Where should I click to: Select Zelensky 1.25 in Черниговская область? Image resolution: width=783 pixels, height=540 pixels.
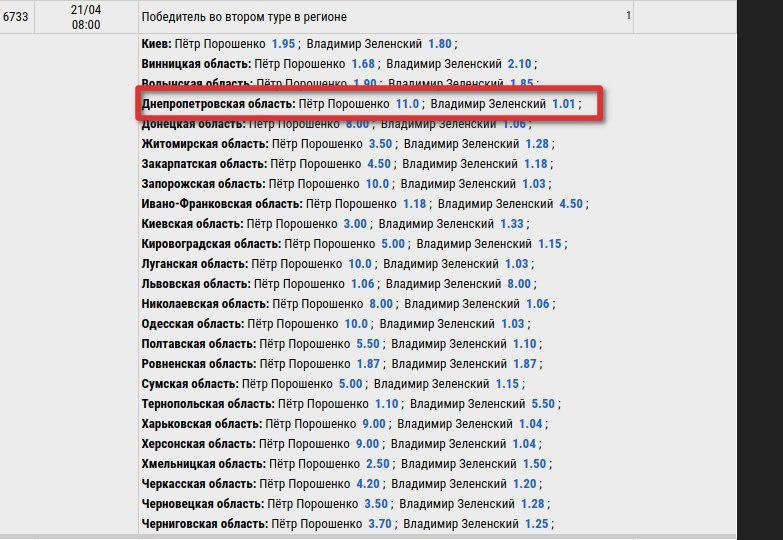tap(537, 524)
